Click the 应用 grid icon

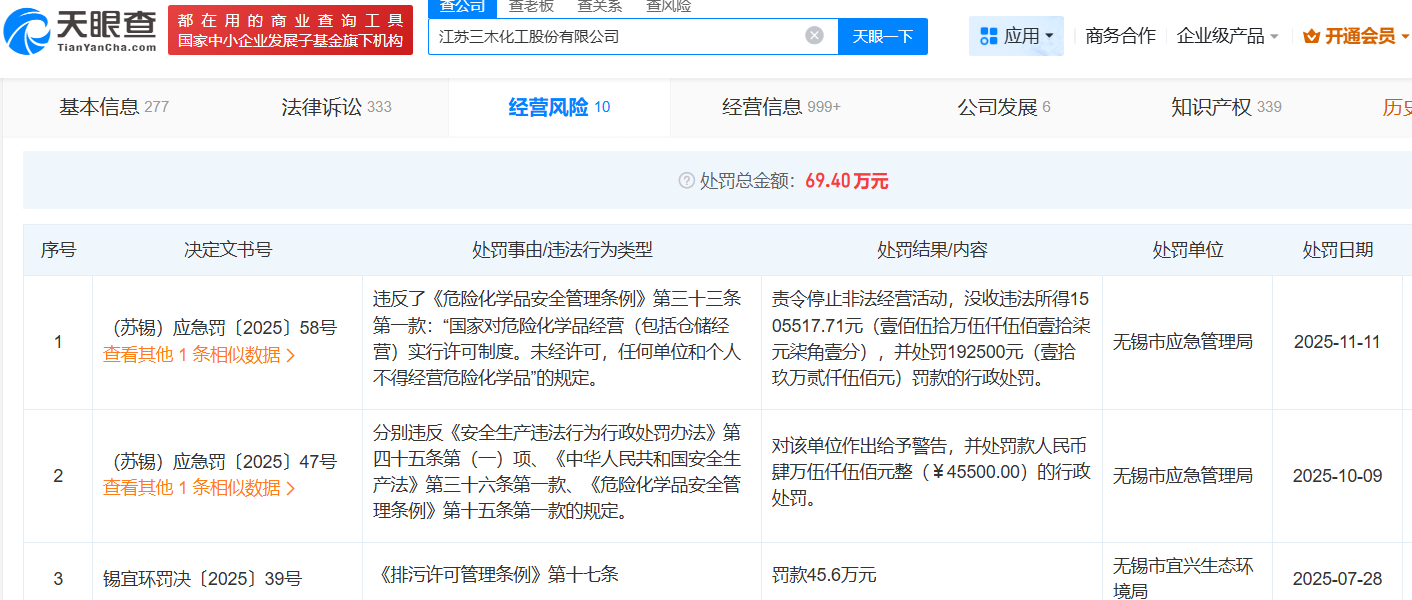pos(989,36)
